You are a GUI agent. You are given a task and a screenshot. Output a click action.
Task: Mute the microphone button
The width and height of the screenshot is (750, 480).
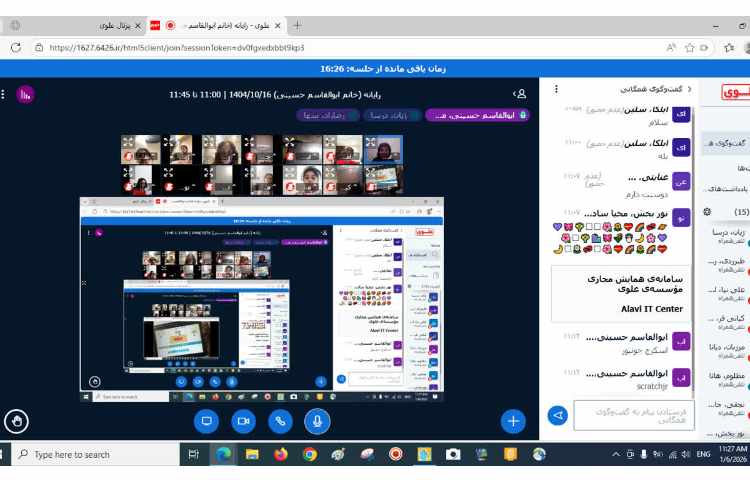317,421
